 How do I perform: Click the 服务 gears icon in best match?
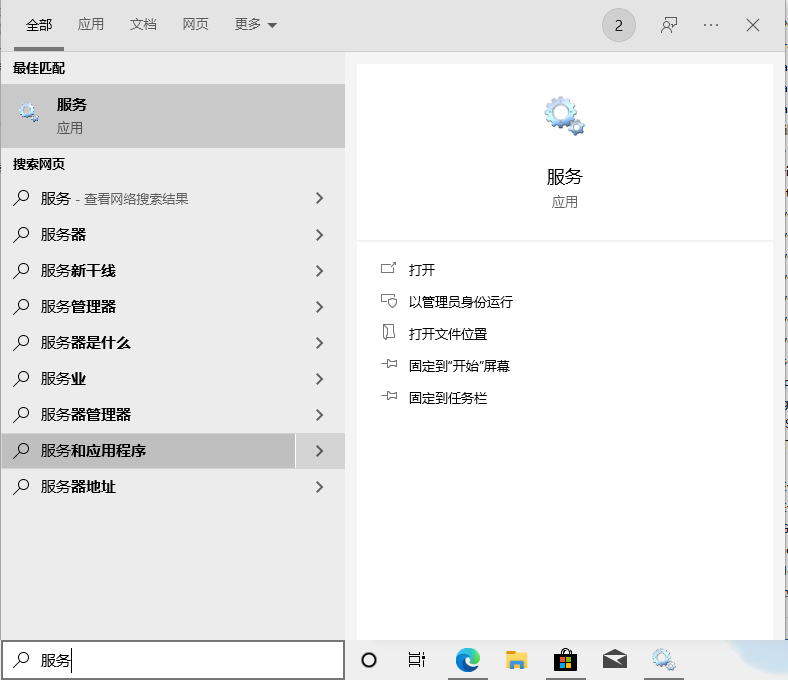tap(29, 112)
